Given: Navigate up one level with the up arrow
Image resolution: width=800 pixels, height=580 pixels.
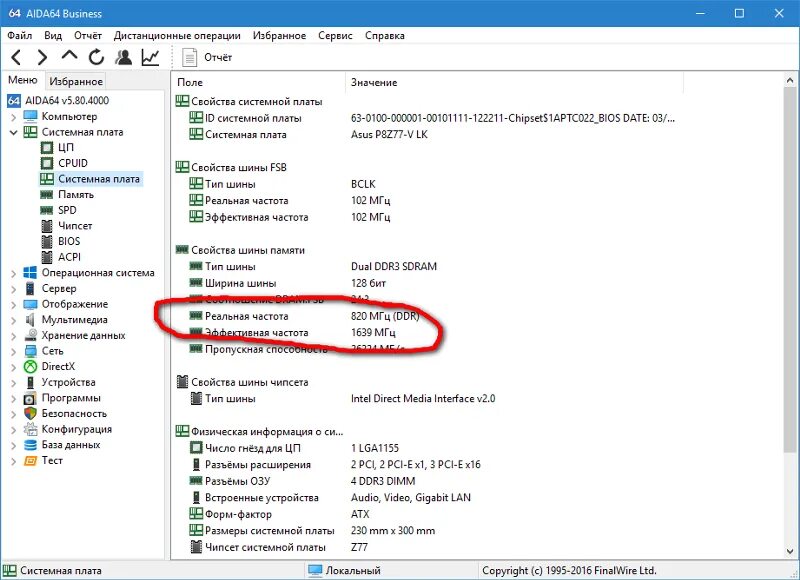Looking at the screenshot, I should (69, 55).
